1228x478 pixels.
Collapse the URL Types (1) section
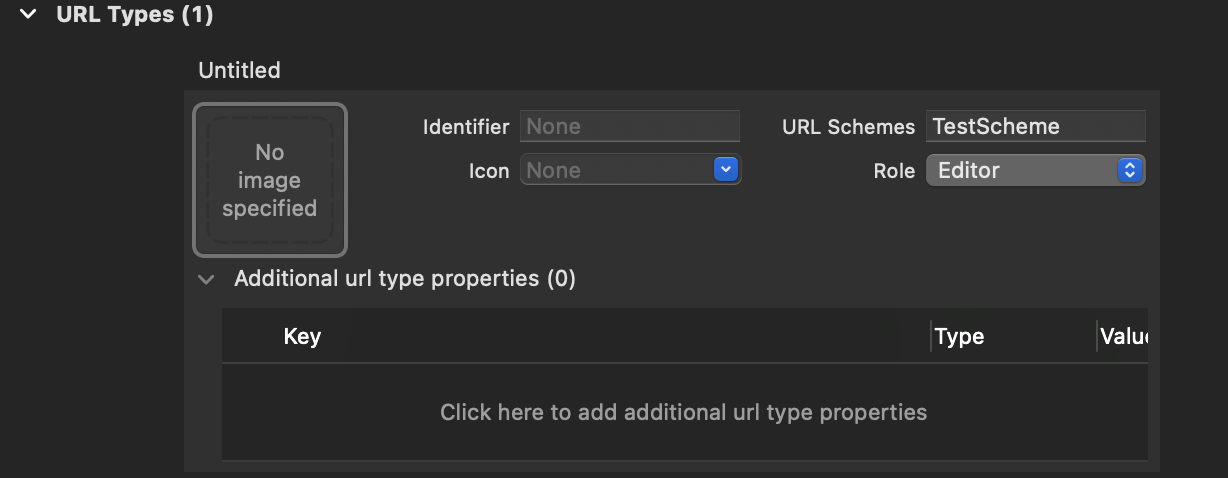pyautogui.click(x=28, y=15)
